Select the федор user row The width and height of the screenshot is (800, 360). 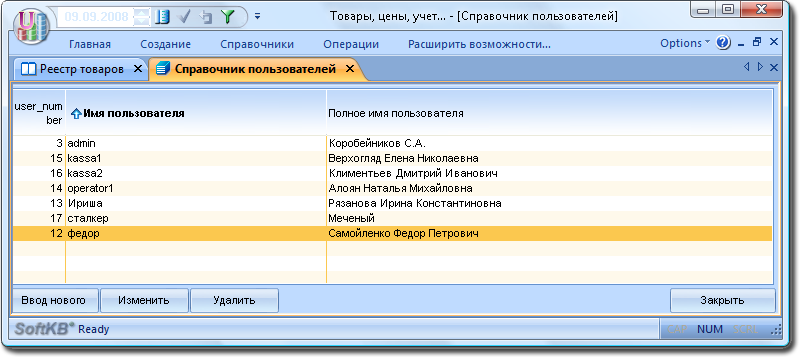pyautogui.click(x=392, y=234)
